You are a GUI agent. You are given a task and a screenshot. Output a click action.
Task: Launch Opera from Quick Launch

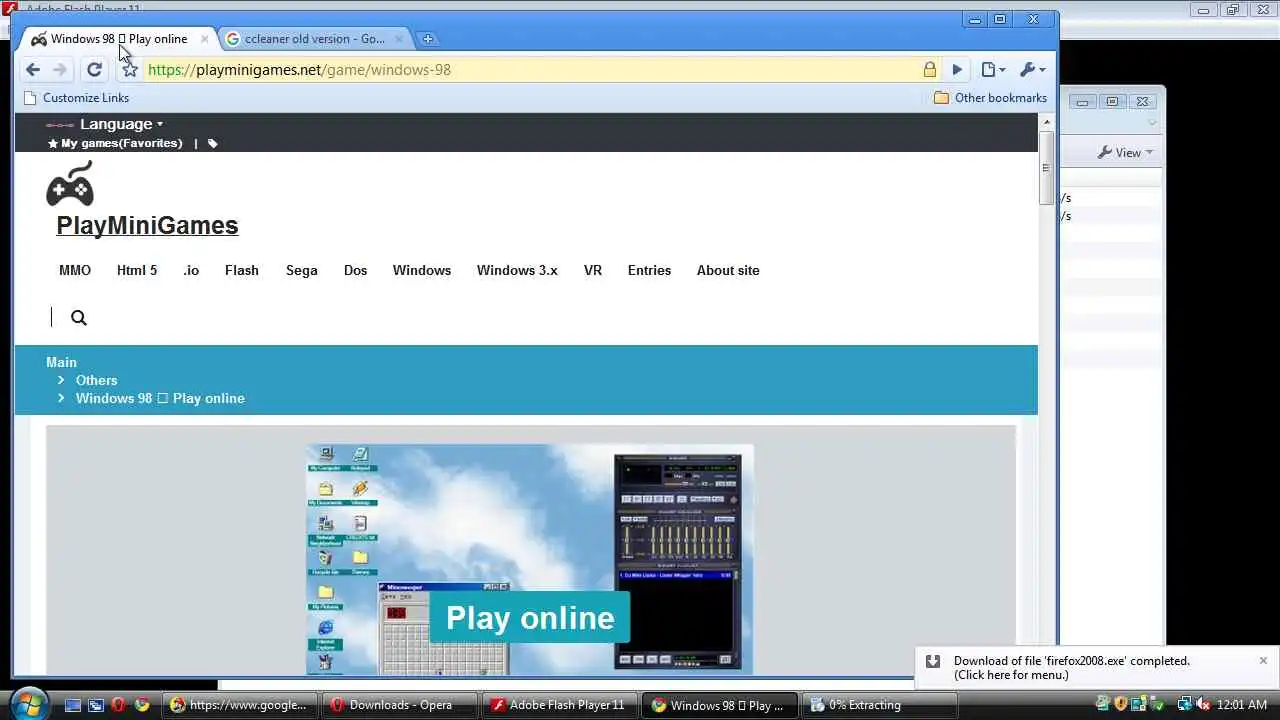pos(119,705)
